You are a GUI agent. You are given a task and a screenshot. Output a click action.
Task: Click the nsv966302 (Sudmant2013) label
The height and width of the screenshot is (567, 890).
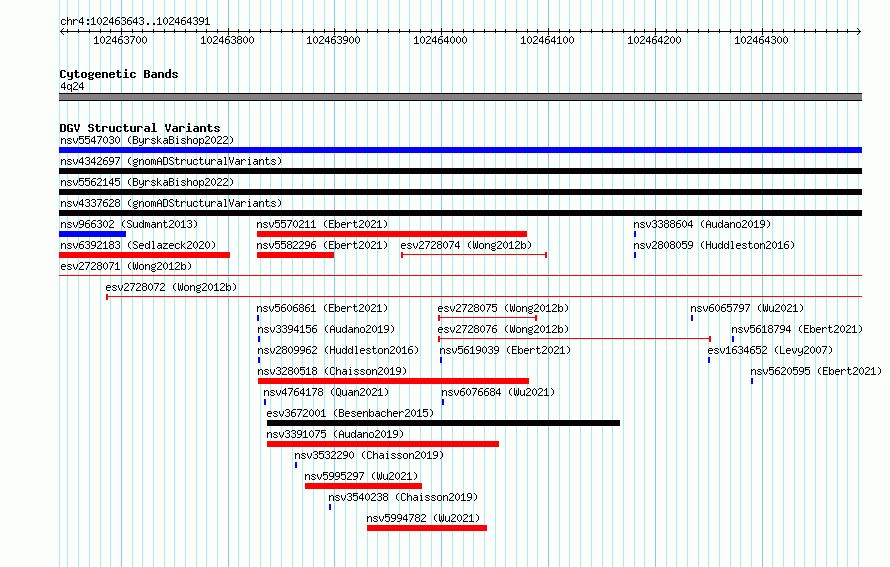point(129,224)
